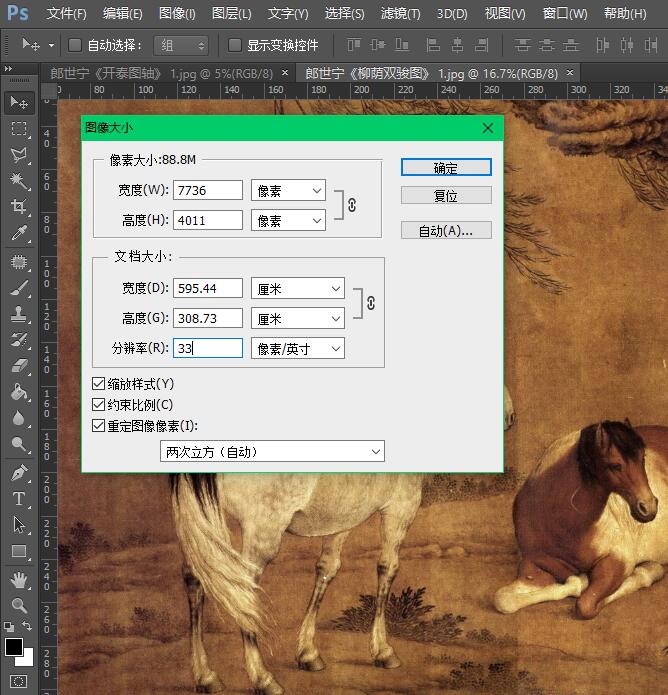Select the Eraser tool
This screenshot has height=695, width=668.
(x=19, y=367)
